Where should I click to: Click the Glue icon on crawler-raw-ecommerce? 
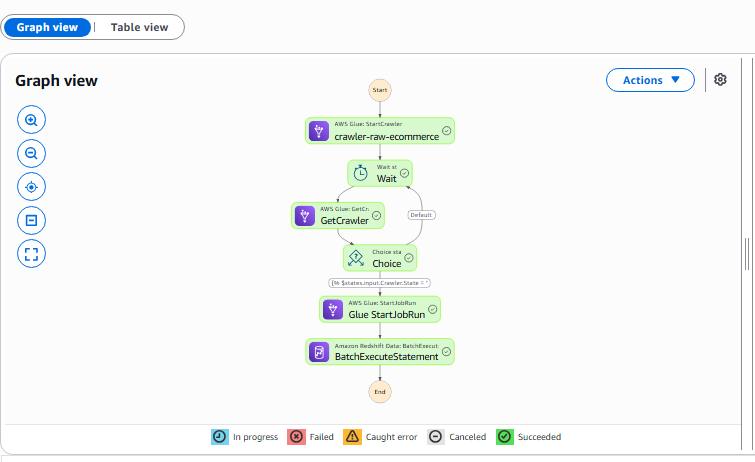[x=319, y=131]
